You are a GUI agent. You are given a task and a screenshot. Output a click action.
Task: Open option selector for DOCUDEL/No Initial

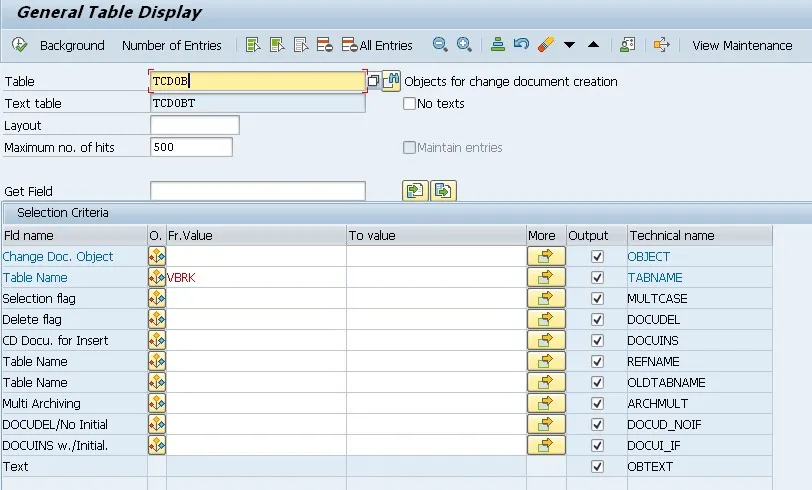(x=157, y=424)
